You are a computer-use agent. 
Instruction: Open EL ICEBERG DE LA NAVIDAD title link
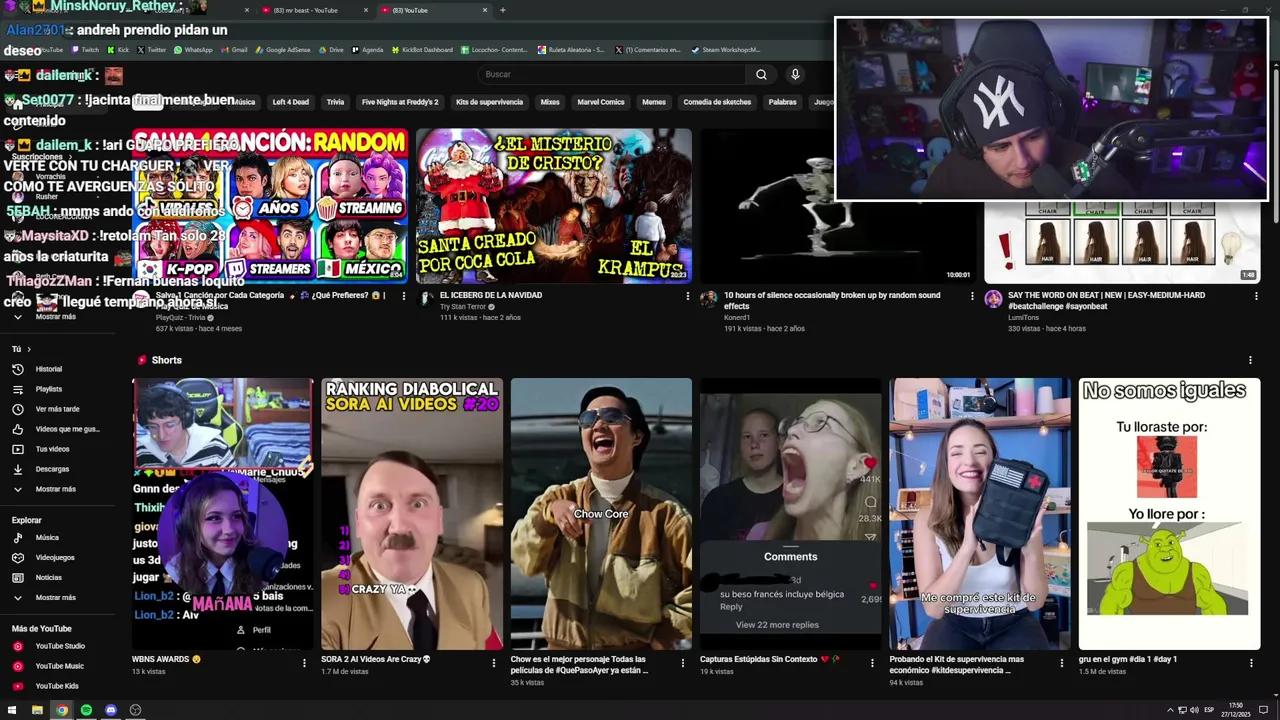pyautogui.click(x=491, y=295)
